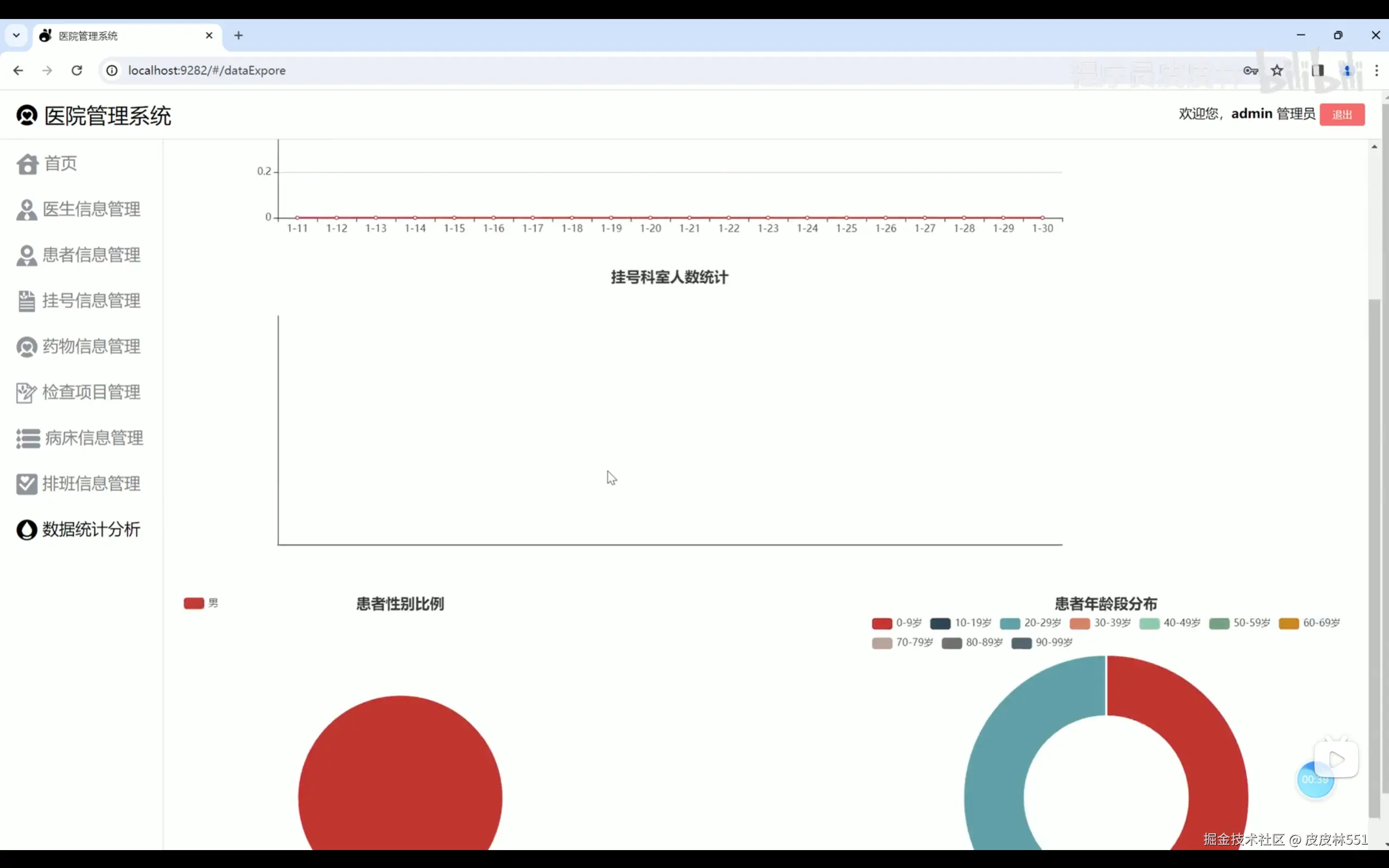
Task: Click the patient icon for 患者信息管理
Action: 27,256
